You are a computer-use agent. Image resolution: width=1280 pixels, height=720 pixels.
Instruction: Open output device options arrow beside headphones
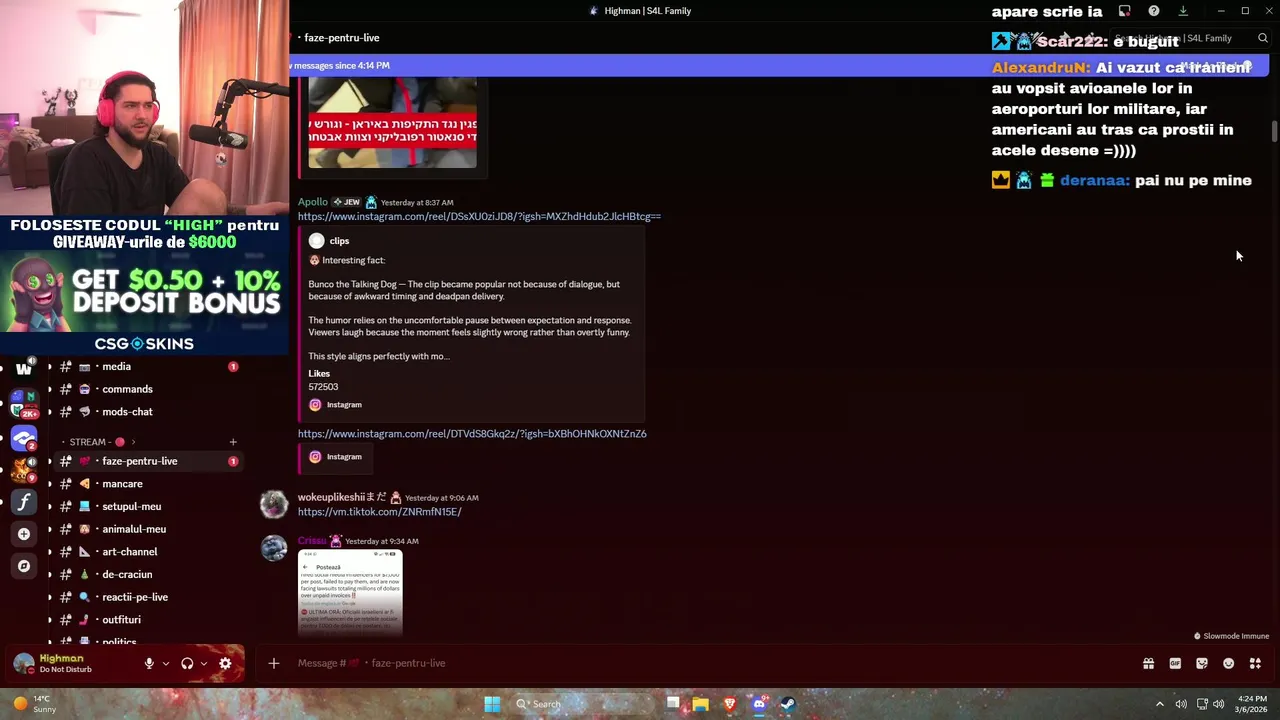(x=204, y=663)
